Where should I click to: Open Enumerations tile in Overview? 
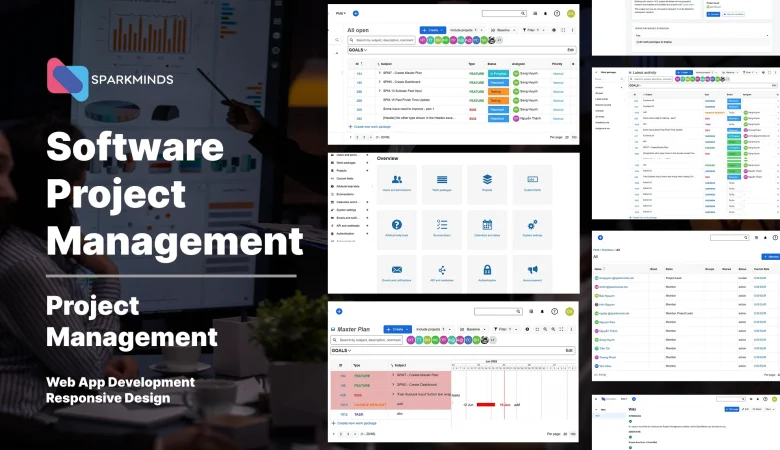(442, 229)
